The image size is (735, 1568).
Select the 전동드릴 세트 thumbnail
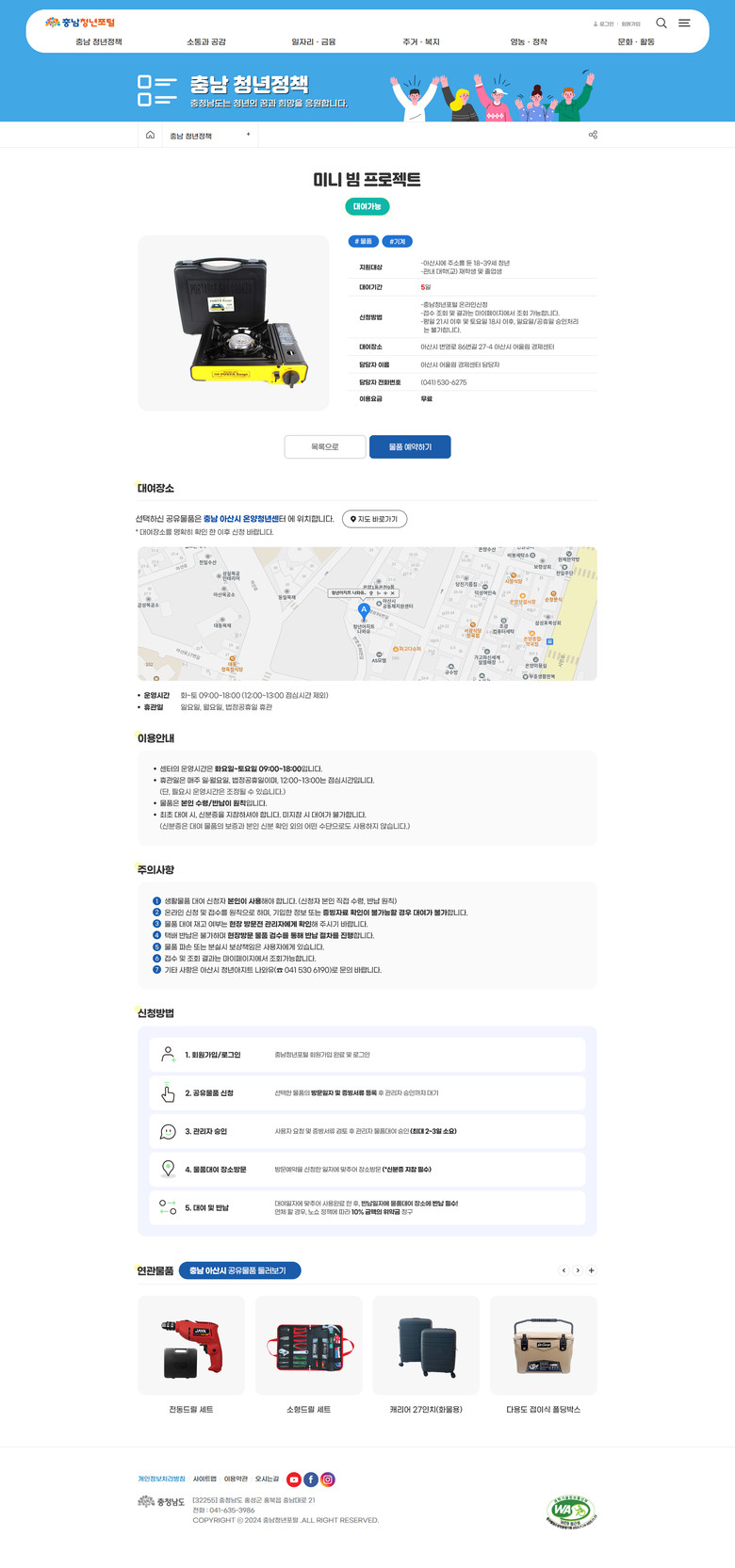[191, 1345]
